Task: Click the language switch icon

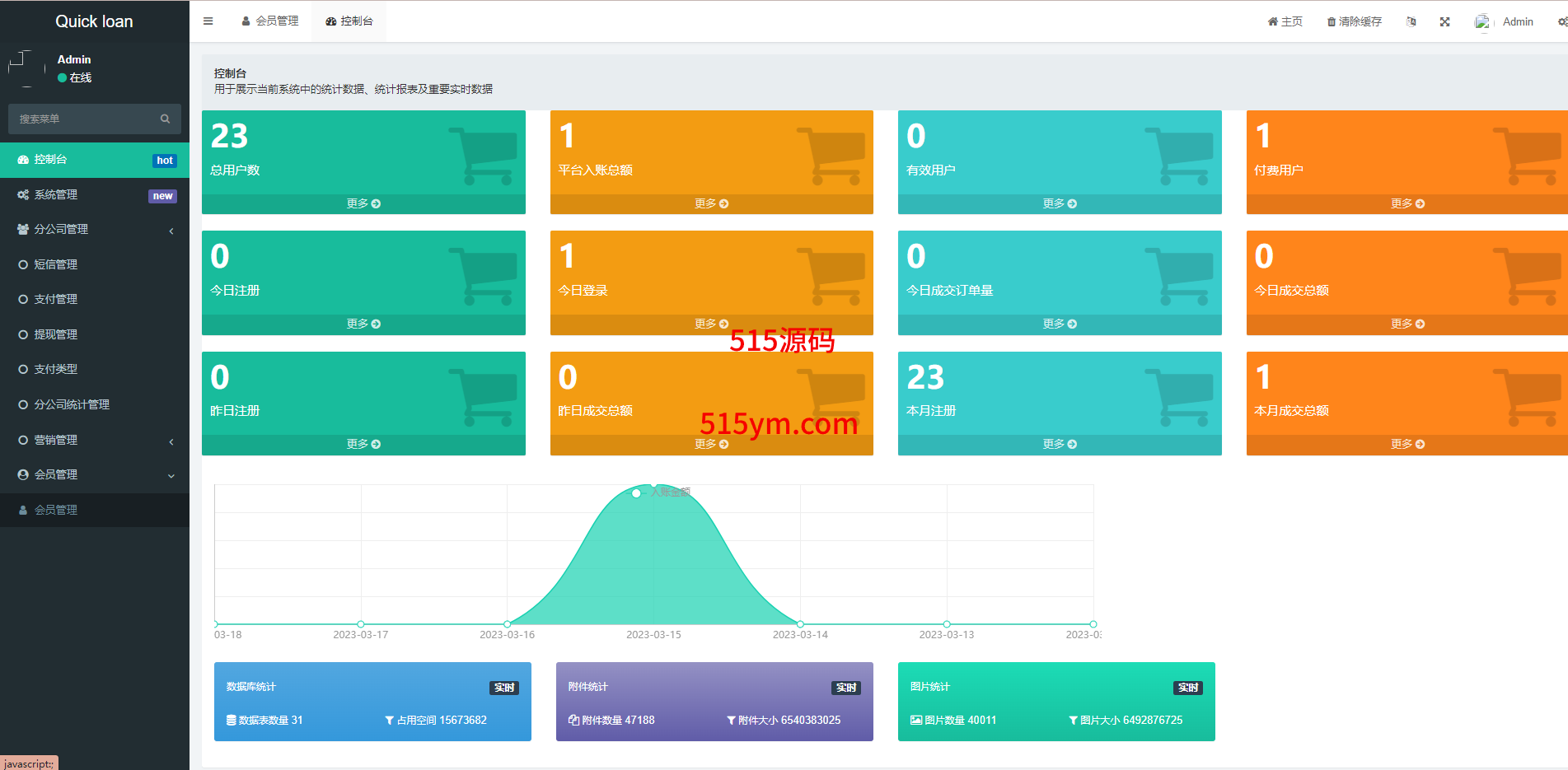Action: pyautogui.click(x=1411, y=22)
